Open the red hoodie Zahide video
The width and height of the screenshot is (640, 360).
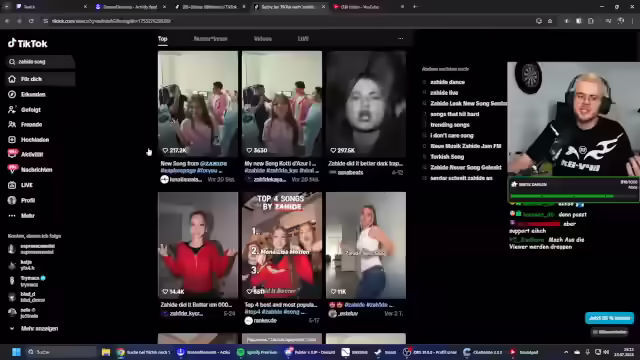click(x=198, y=245)
